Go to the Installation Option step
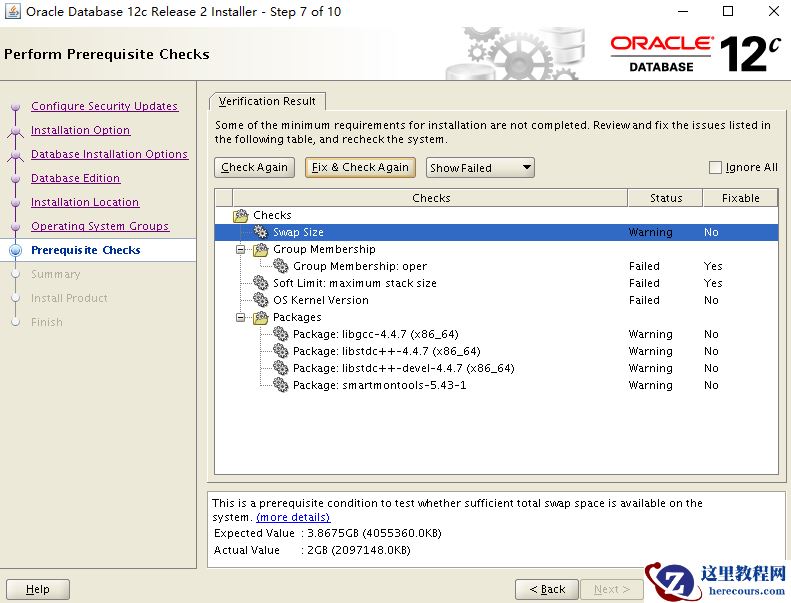 pyautogui.click(x=81, y=130)
